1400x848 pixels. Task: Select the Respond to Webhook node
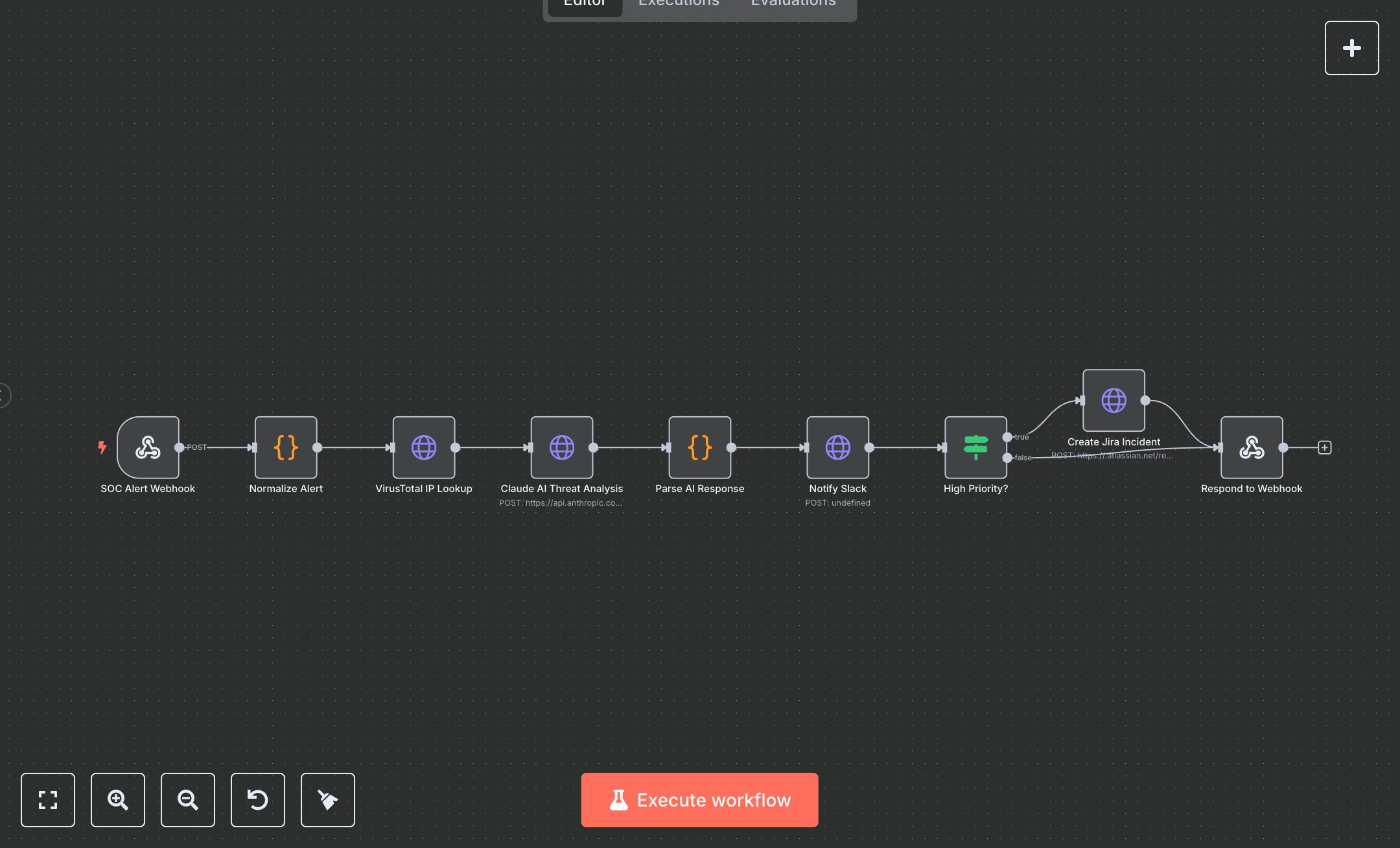(1251, 447)
